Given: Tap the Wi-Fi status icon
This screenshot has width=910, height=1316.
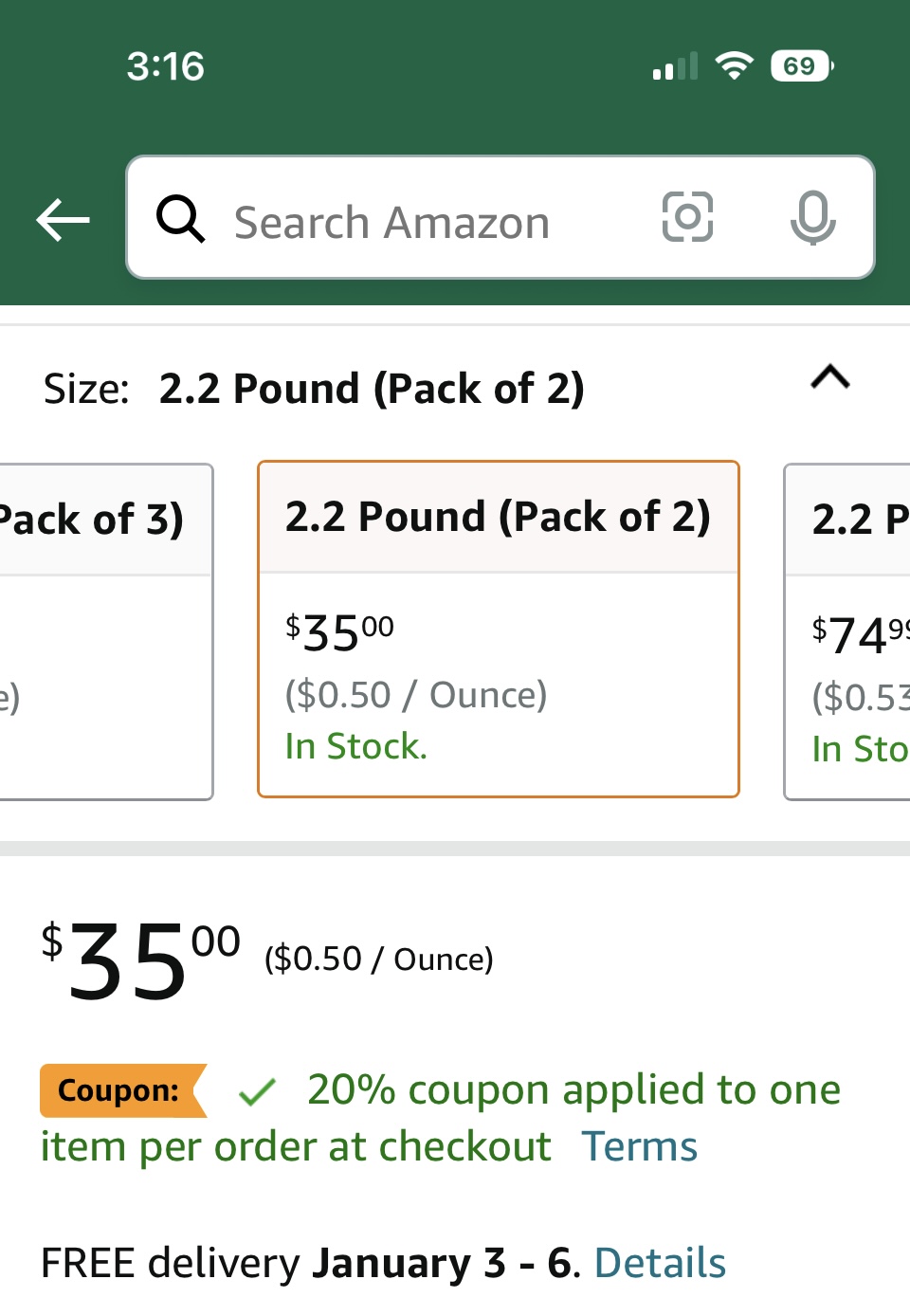Looking at the screenshot, I should pos(734,66).
